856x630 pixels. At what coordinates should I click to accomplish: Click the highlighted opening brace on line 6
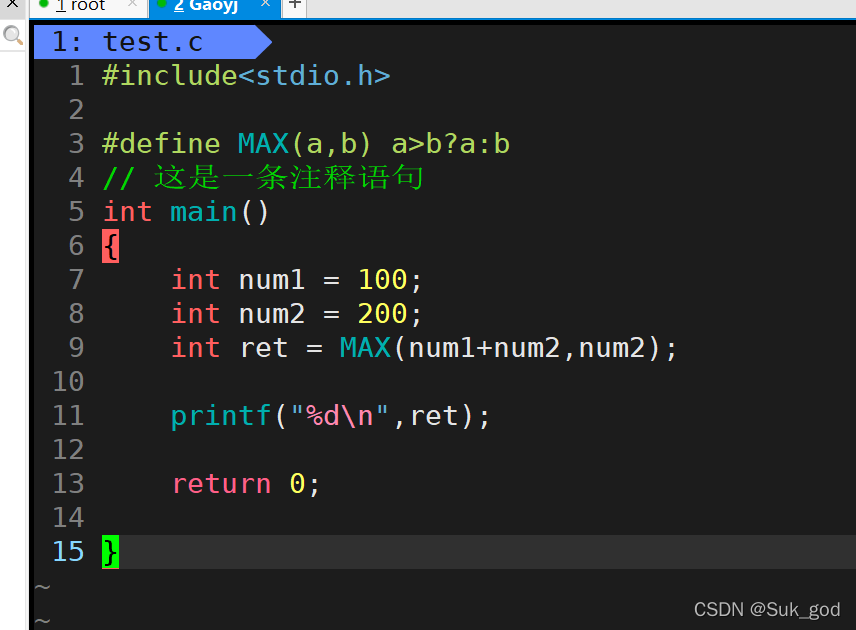click(110, 246)
